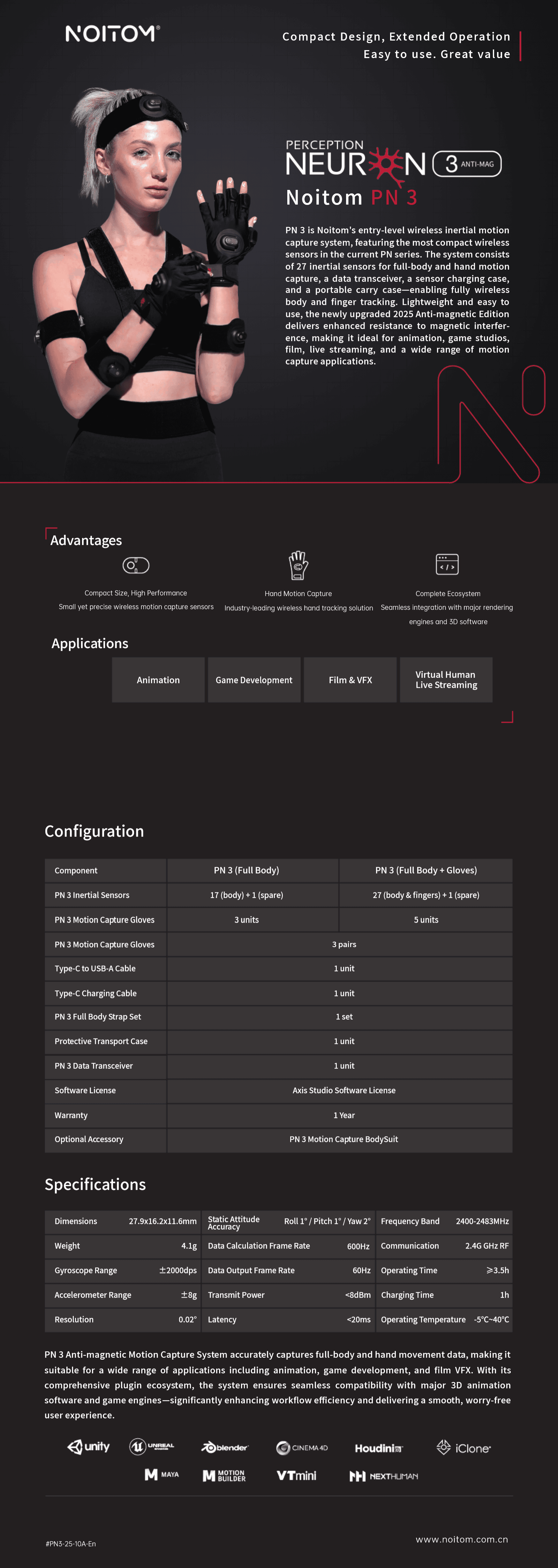Screen dimensions: 558x1568
Task: Select the Animation application tile
Action: (x=158, y=680)
